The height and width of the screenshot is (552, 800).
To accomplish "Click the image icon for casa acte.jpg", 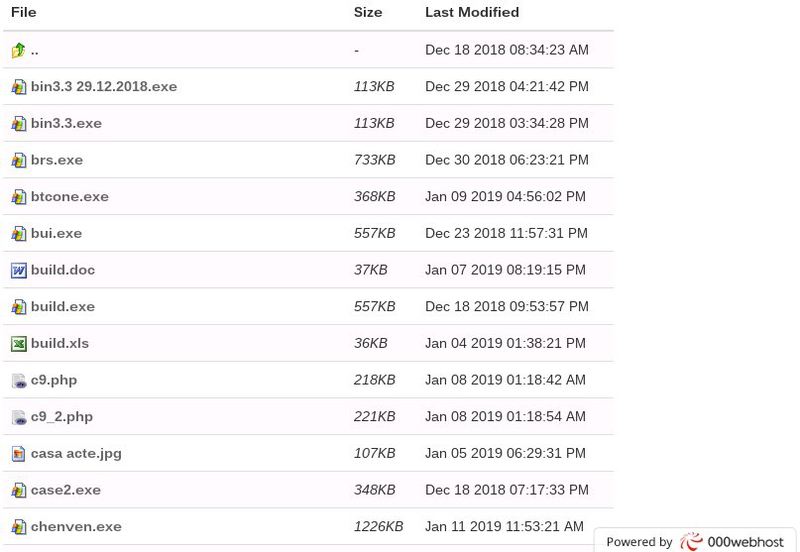I will 18,454.
